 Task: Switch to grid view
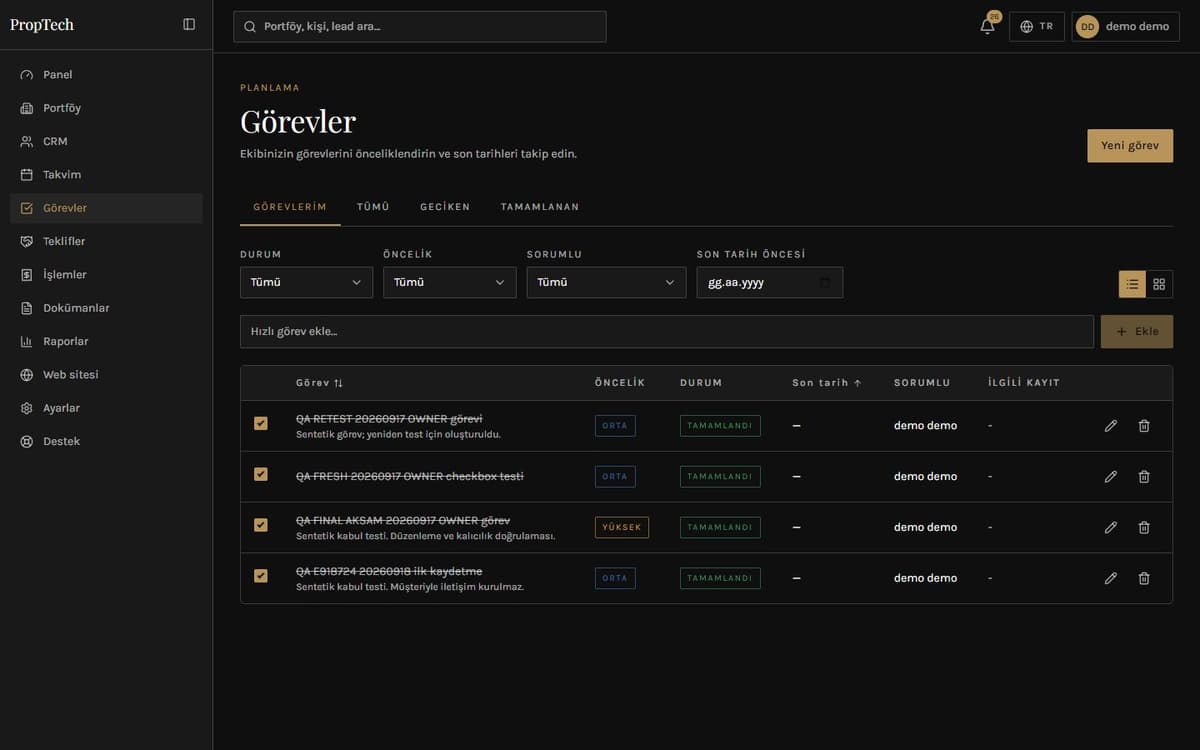click(1159, 284)
